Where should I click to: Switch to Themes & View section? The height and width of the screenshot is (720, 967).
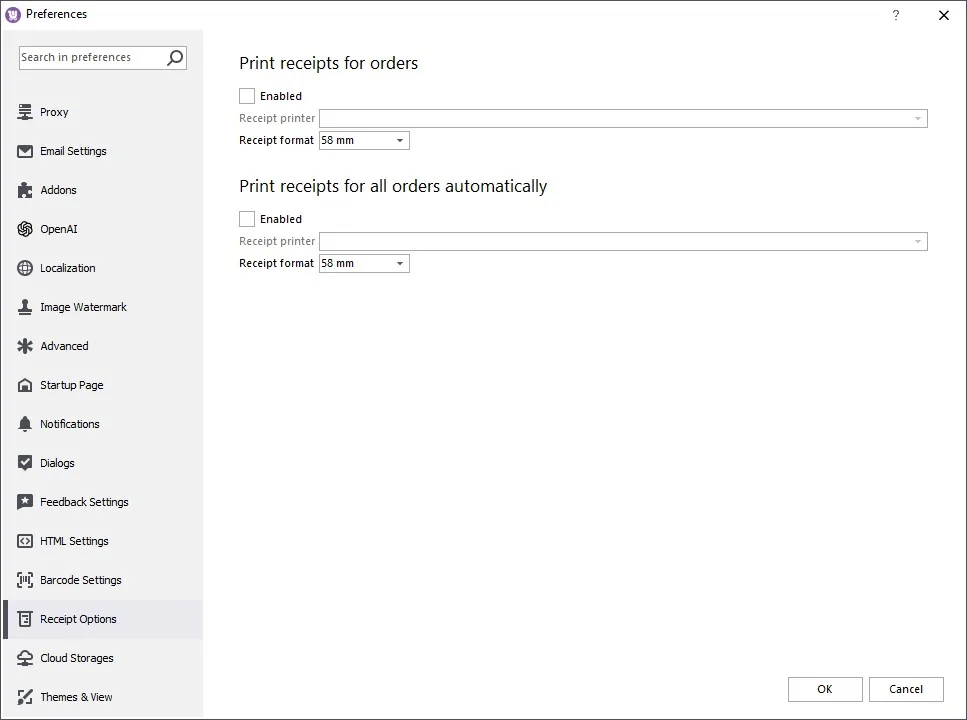point(76,697)
